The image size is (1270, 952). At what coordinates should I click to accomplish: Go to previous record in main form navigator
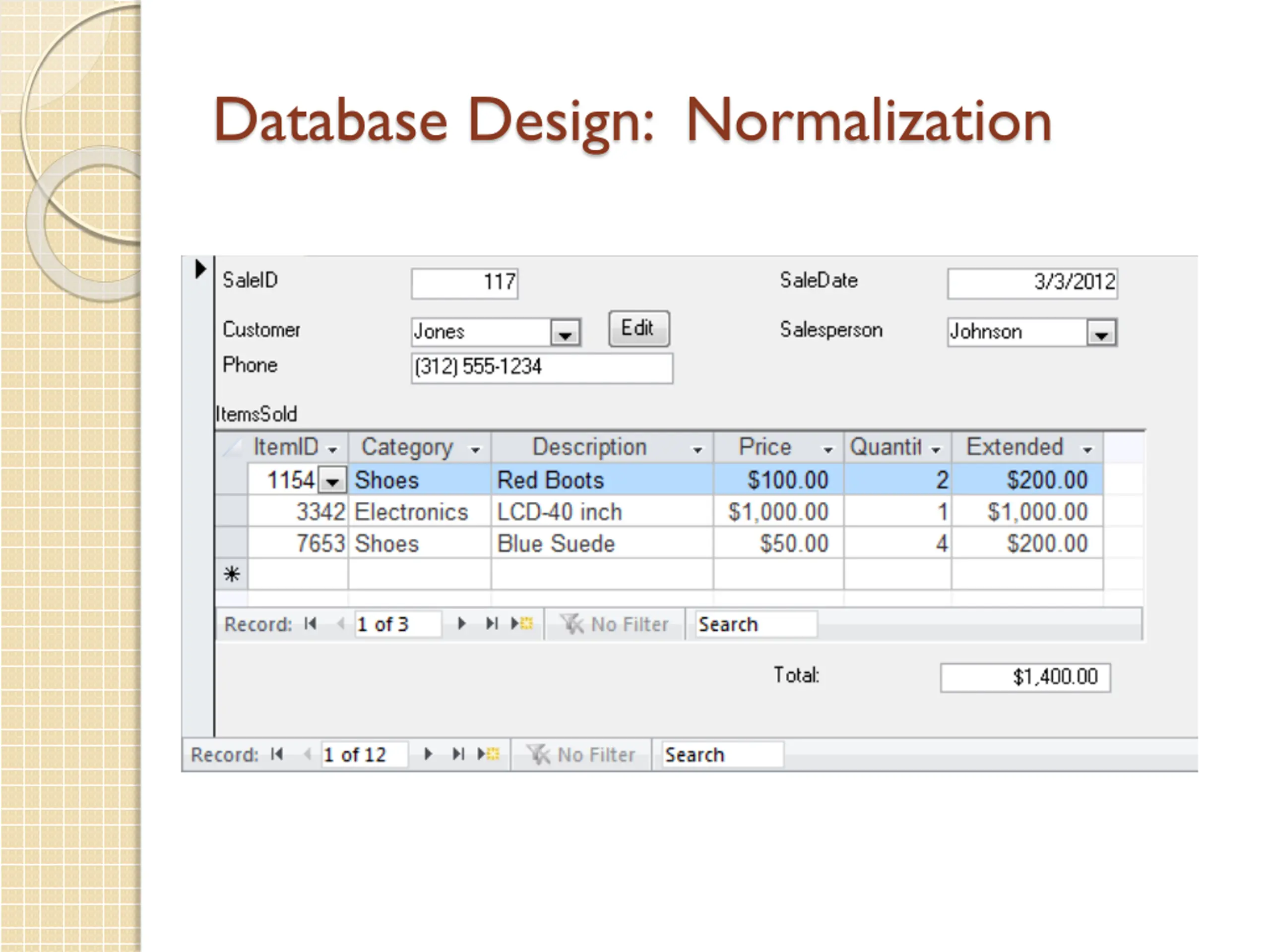pos(307,754)
